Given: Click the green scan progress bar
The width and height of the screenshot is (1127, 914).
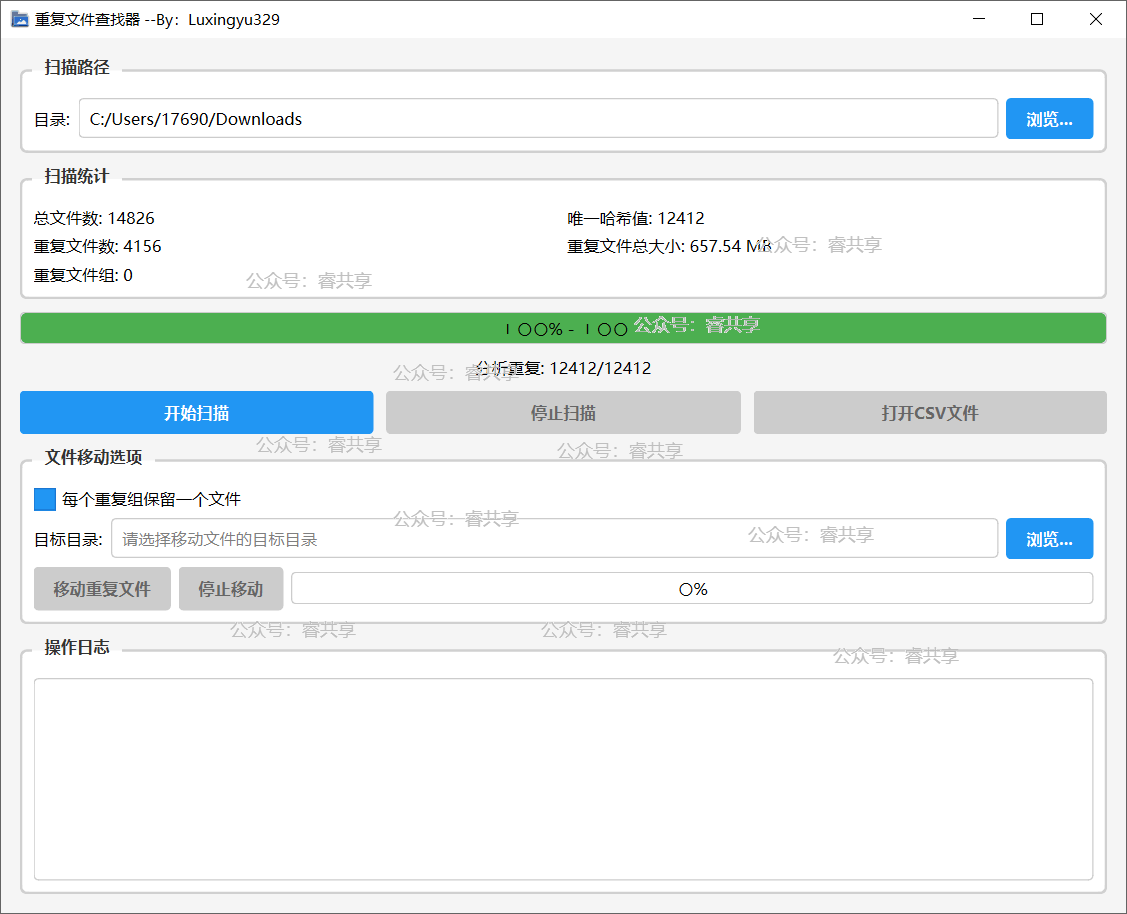Looking at the screenshot, I should coord(563,328).
